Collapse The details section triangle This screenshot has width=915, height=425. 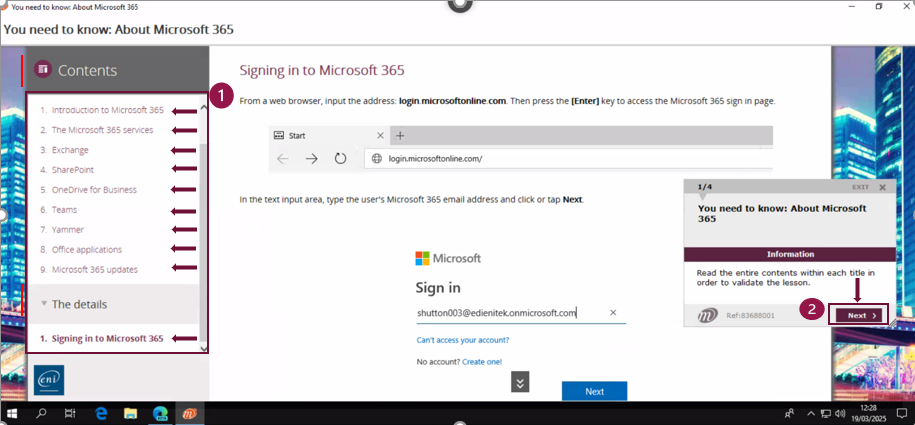(44, 304)
